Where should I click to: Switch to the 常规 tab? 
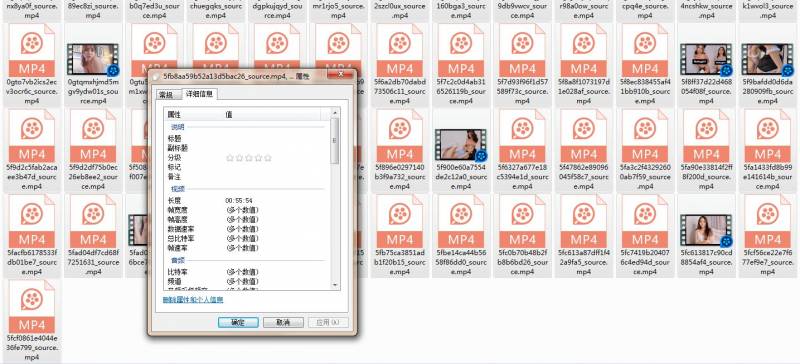pos(166,94)
